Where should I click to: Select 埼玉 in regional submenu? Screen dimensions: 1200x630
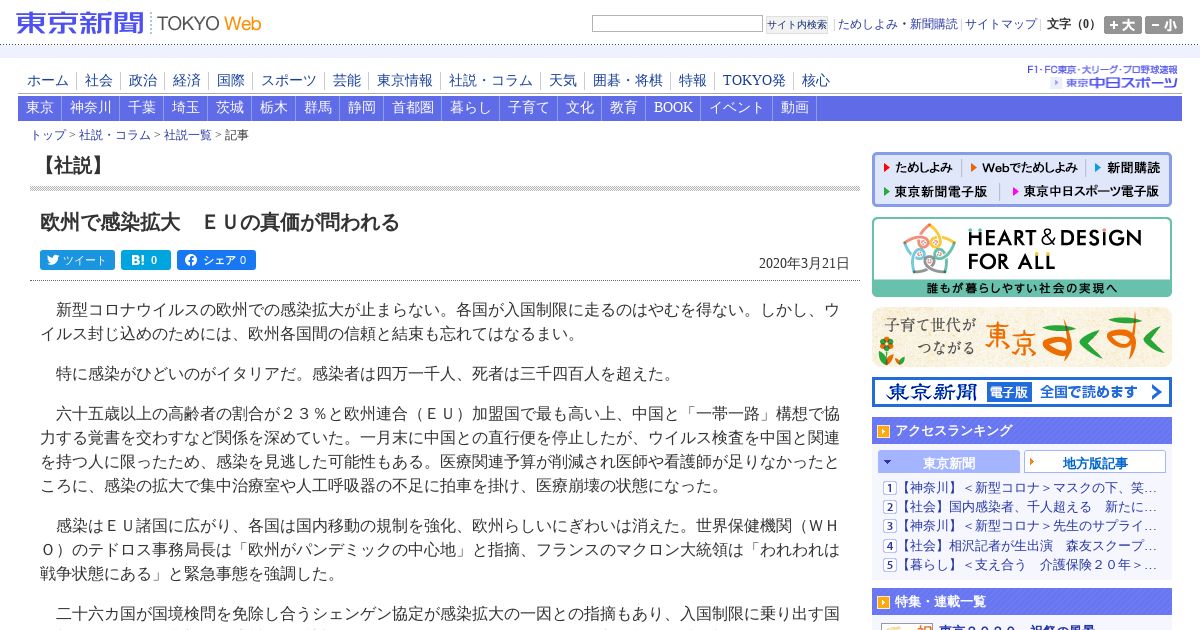point(186,108)
